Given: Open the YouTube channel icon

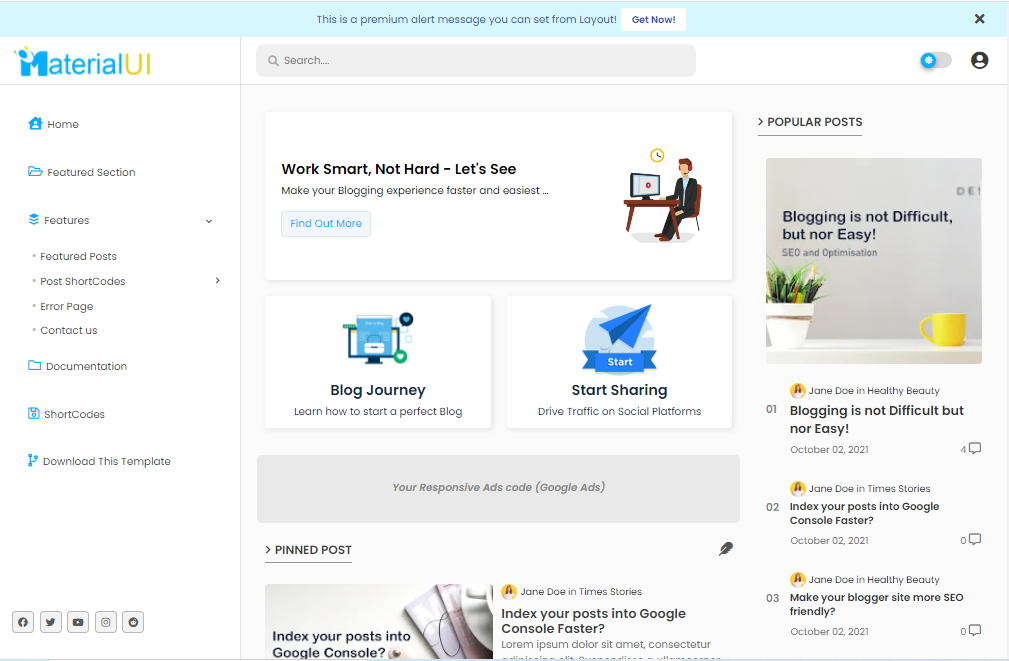Looking at the screenshot, I should (x=78, y=622).
